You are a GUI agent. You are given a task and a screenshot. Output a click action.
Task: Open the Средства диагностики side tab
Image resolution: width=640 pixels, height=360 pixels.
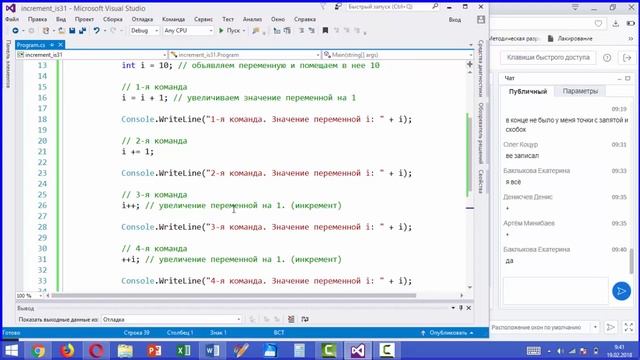pyautogui.click(x=481, y=69)
